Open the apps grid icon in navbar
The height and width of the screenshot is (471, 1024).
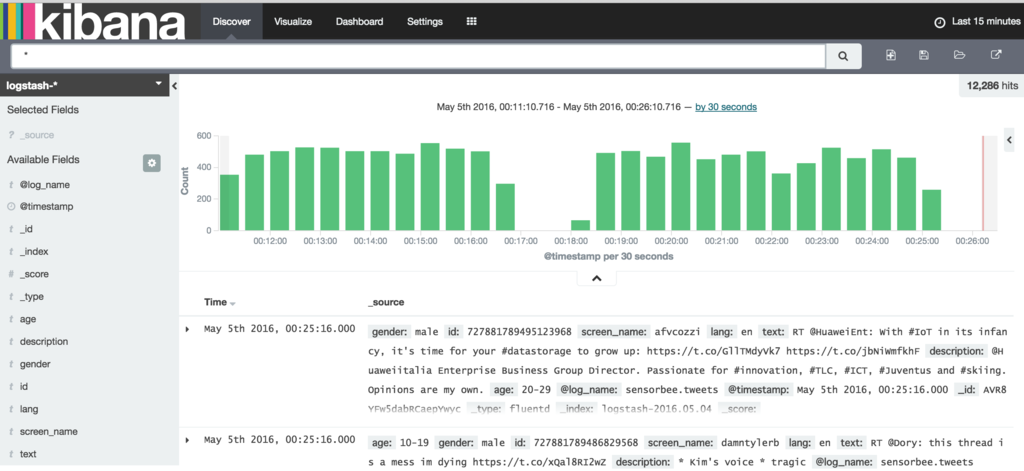click(x=471, y=22)
